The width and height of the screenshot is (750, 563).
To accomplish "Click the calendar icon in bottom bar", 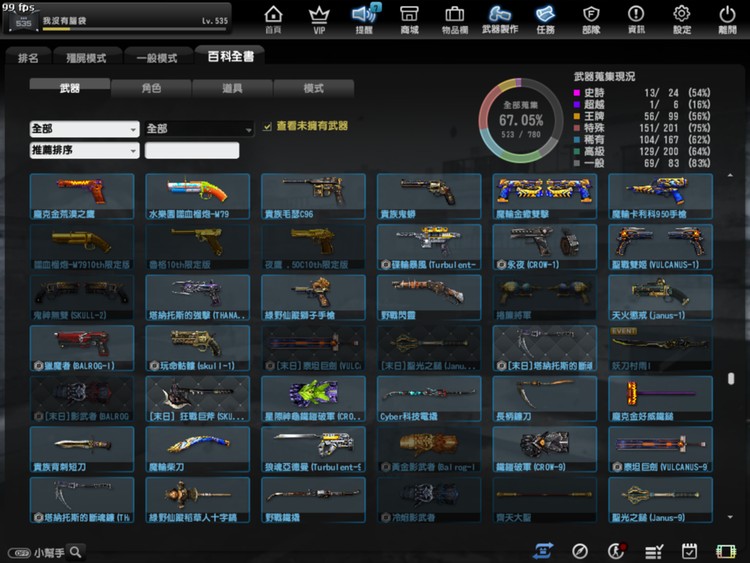I will (689, 551).
